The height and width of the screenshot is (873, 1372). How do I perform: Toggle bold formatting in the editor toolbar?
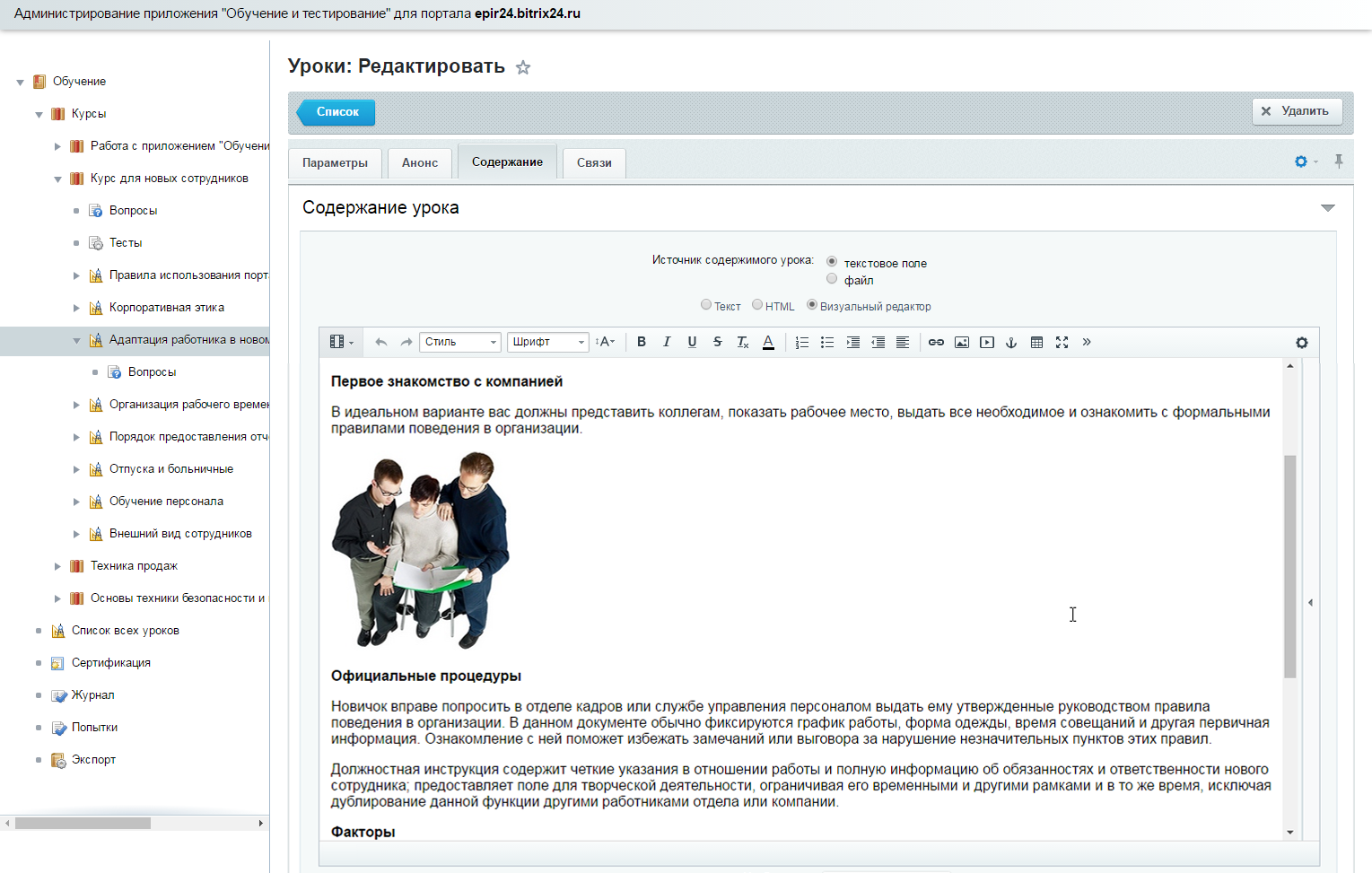(642, 342)
